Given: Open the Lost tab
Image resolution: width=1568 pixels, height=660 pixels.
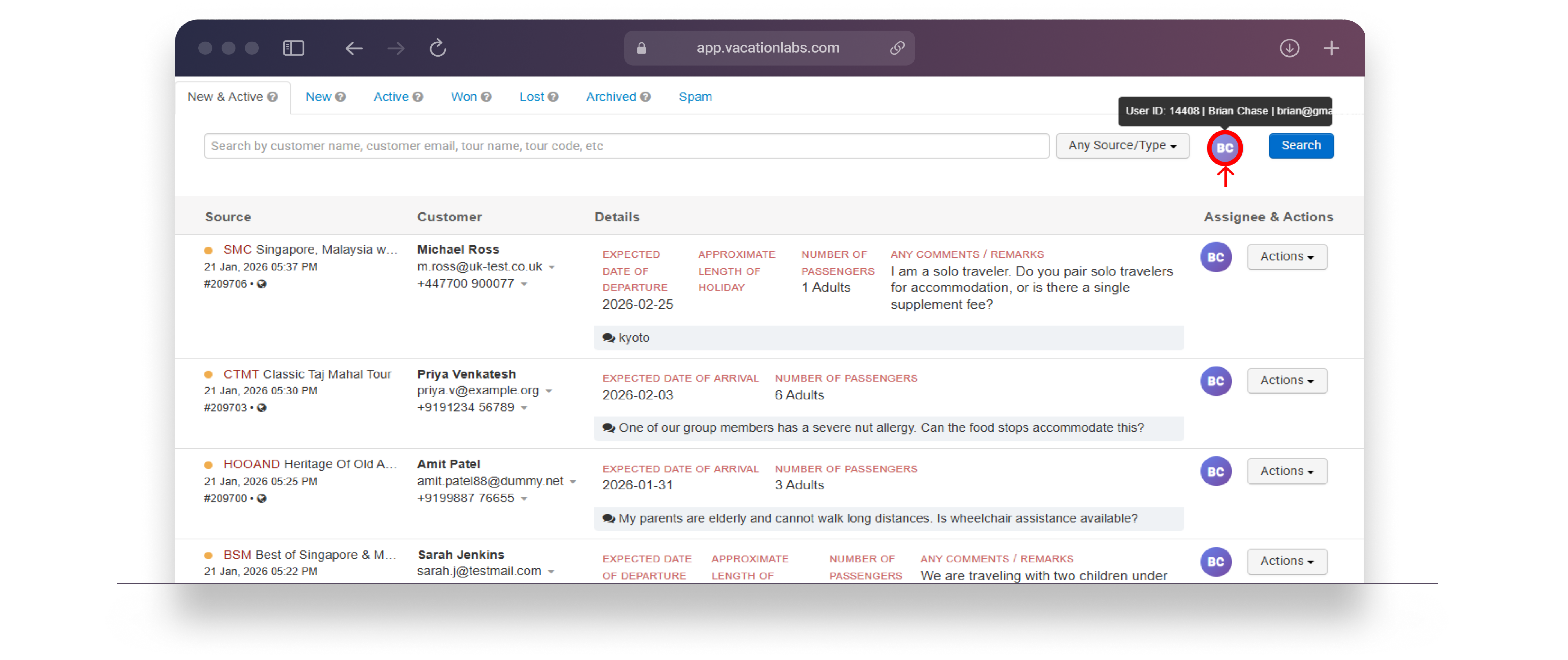Looking at the screenshot, I should (x=531, y=97).
